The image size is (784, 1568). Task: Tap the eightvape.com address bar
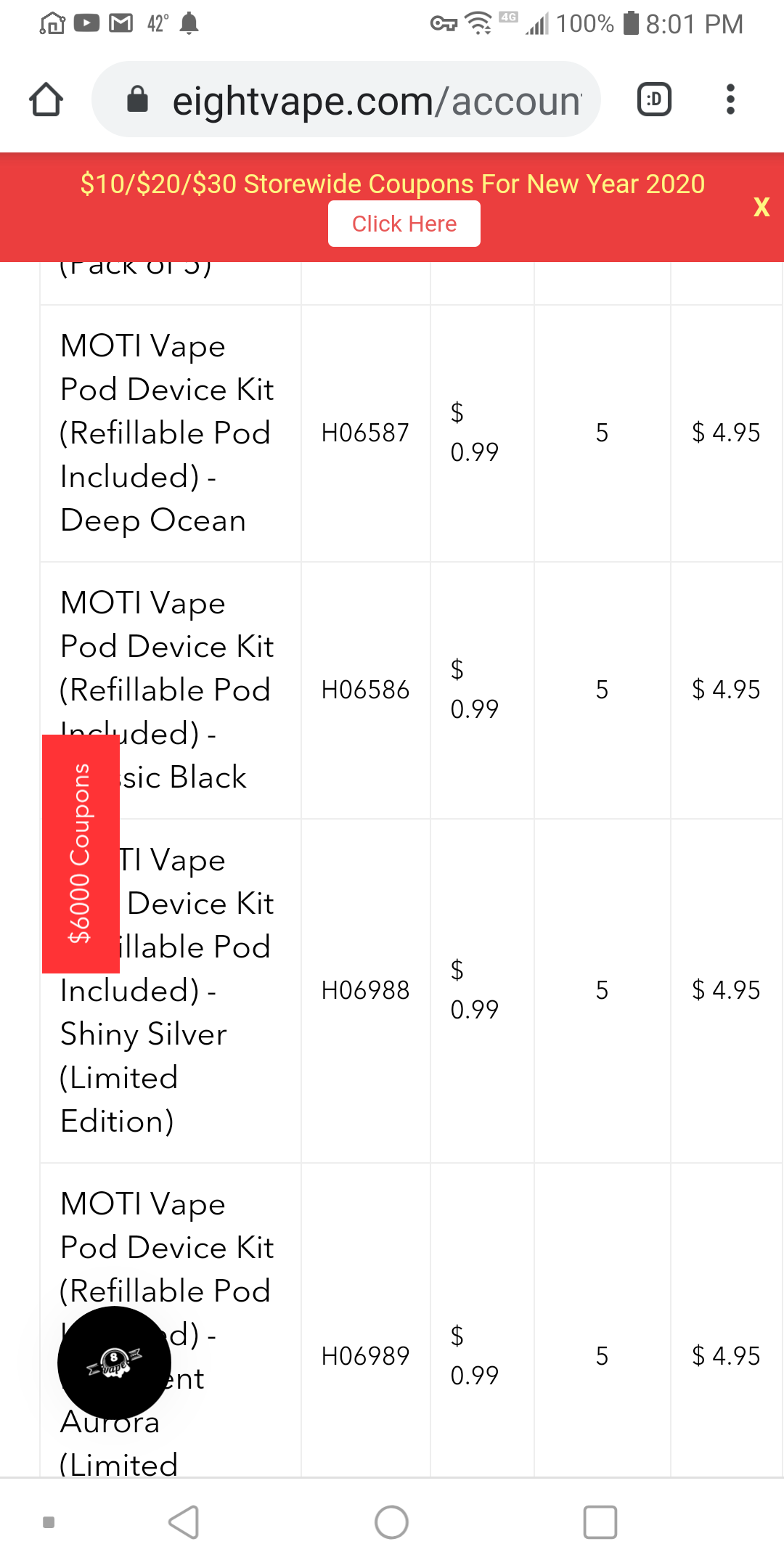(376, 100)
